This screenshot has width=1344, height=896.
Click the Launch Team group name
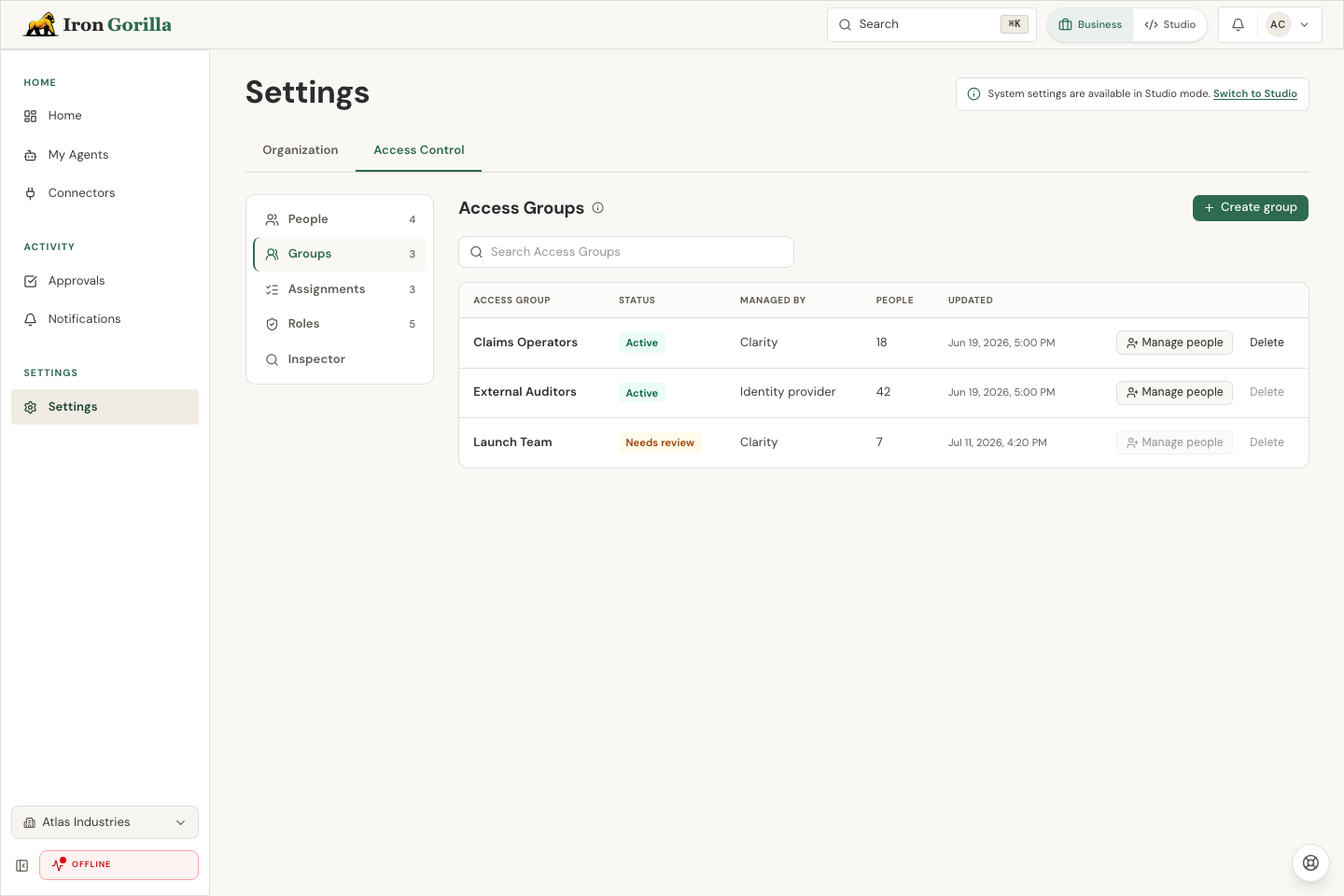[512, 442]
